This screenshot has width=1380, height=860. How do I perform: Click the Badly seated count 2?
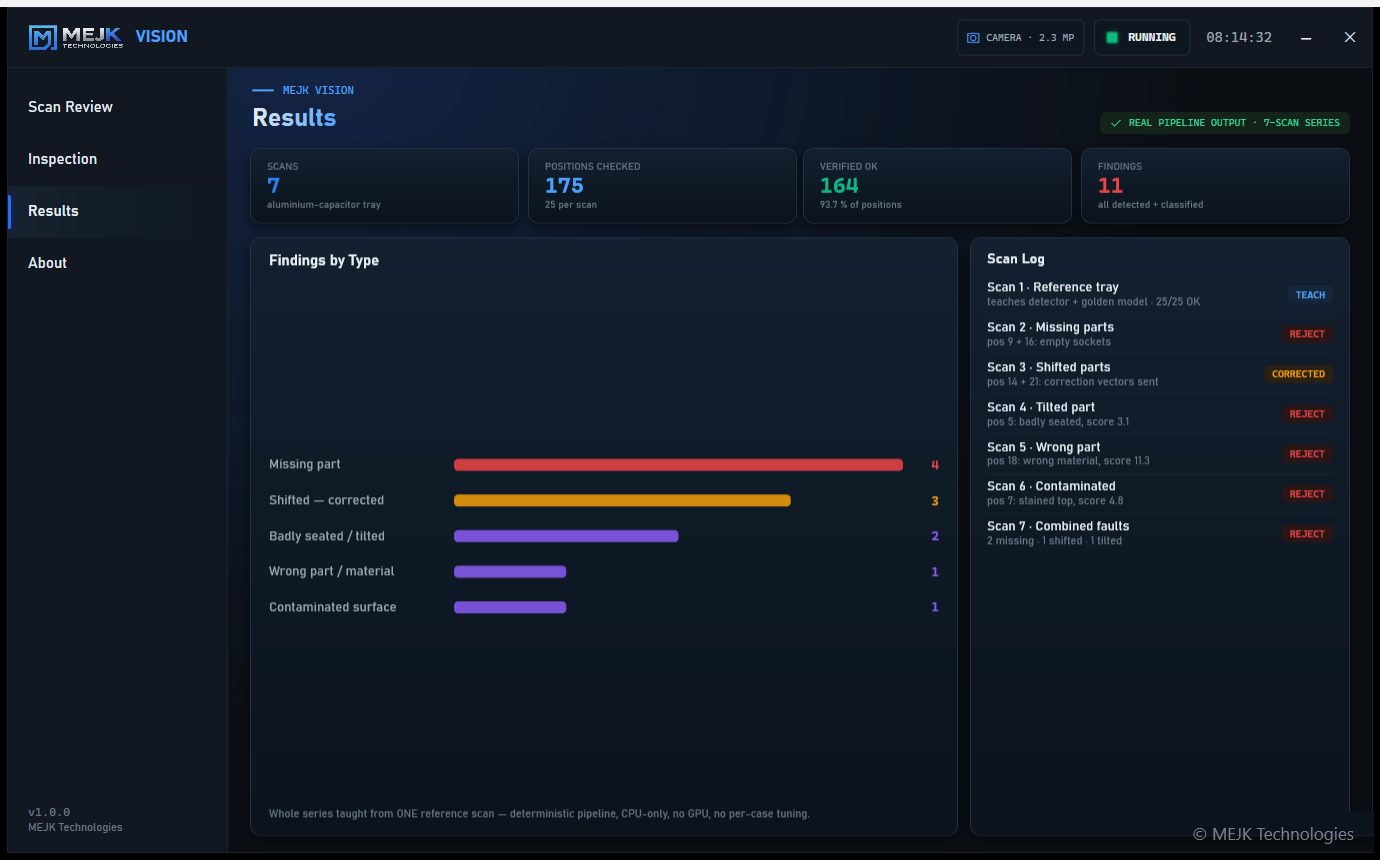(935, 536)
